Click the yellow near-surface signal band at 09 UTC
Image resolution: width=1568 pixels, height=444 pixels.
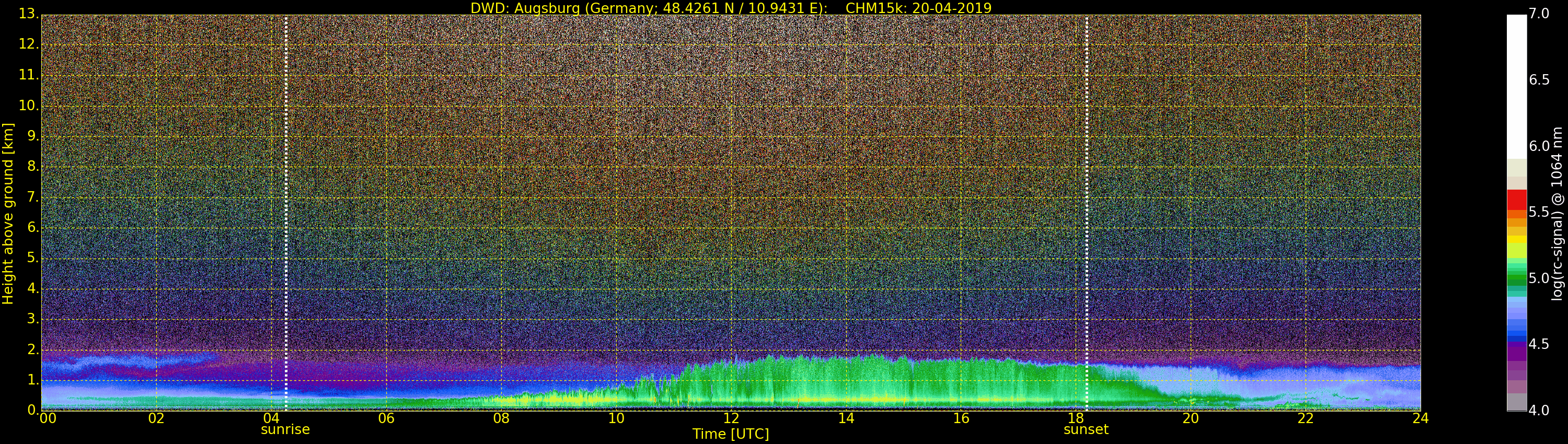(x=559, y=400)
